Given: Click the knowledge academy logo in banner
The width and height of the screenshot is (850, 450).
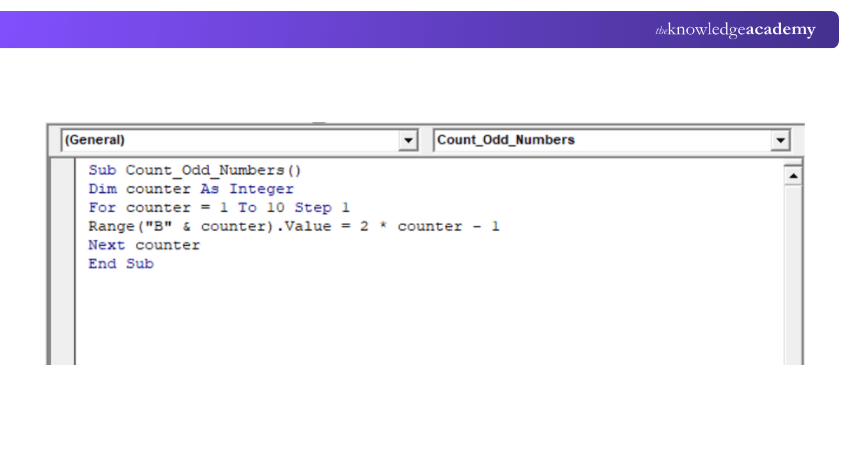Looking at the screenshot, I should (x=735, y=30).
